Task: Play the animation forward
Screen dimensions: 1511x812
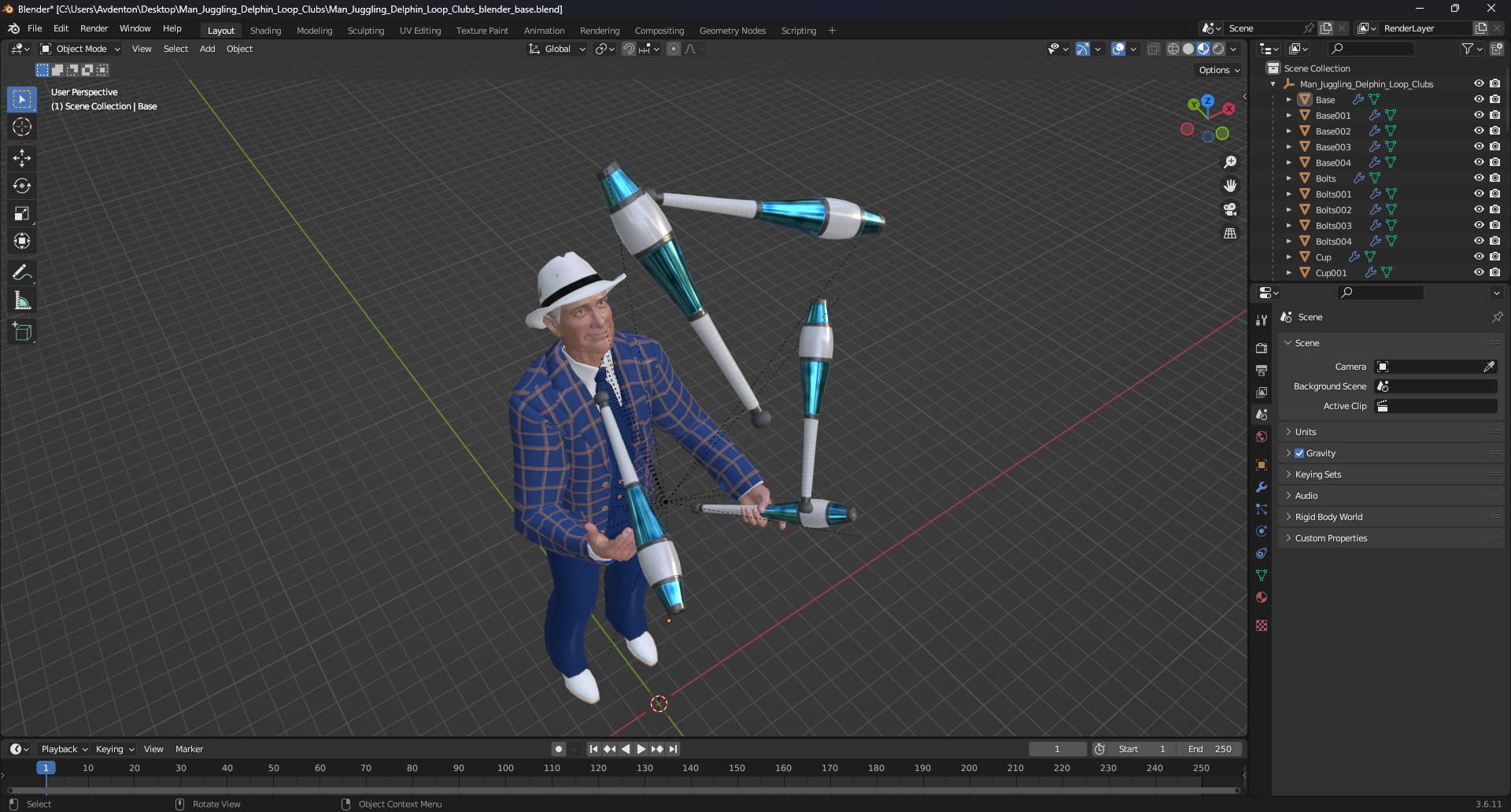Action: pyautogui.click(x=641, y=749)
